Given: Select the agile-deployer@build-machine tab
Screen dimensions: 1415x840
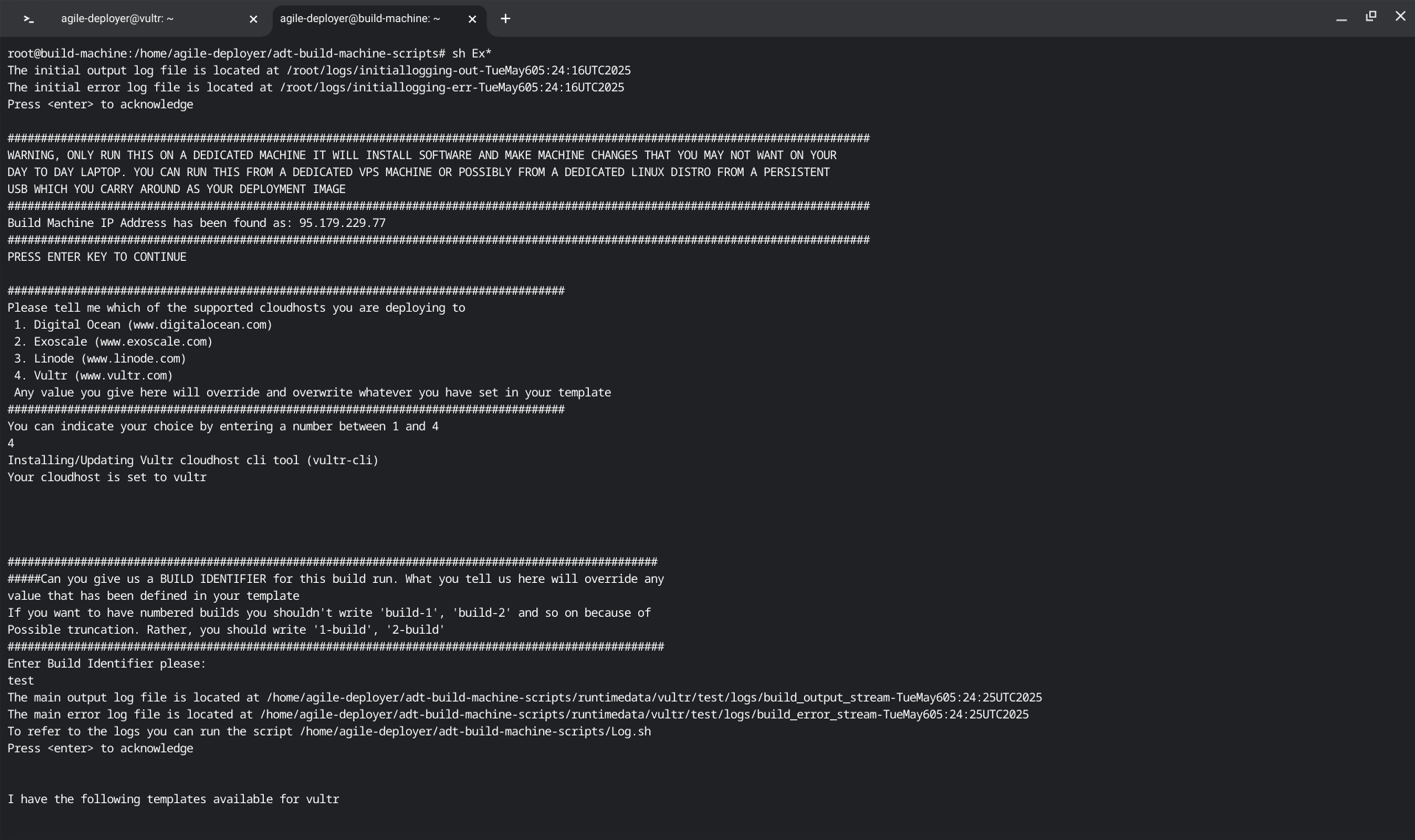Looking at the screenshot, I should 360,19.
